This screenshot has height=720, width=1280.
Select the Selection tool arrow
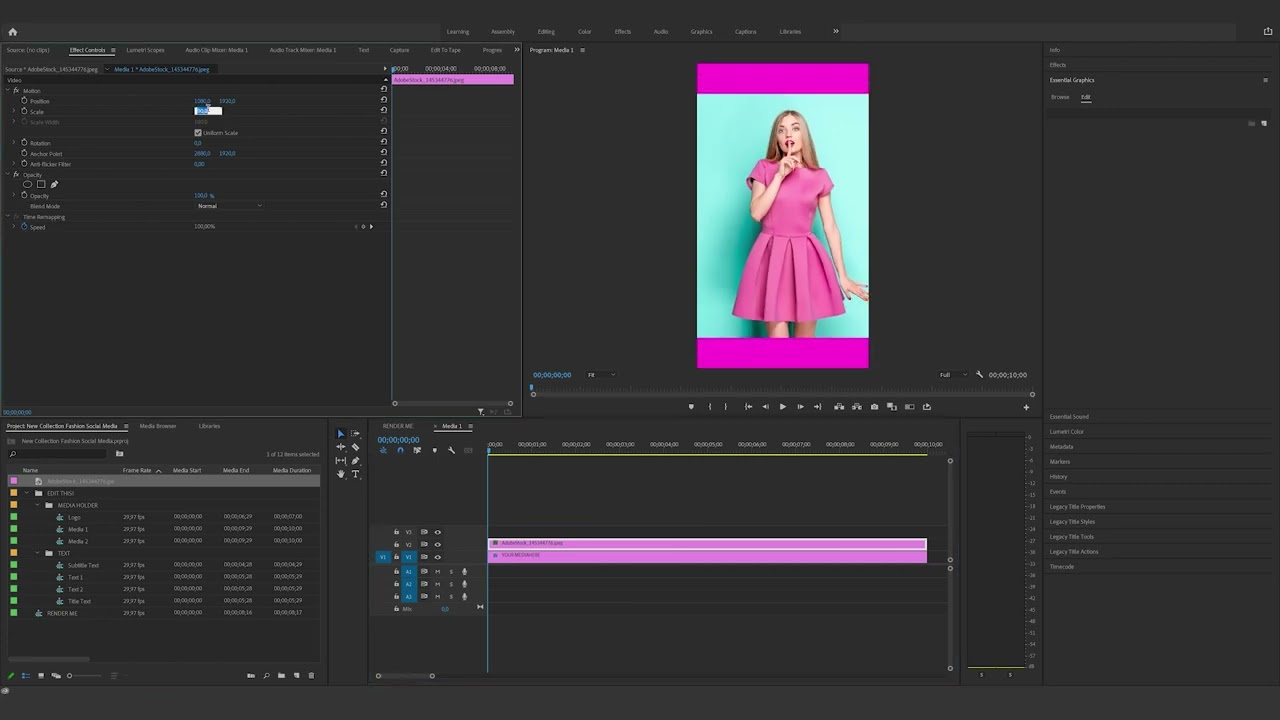pos(340,434)
